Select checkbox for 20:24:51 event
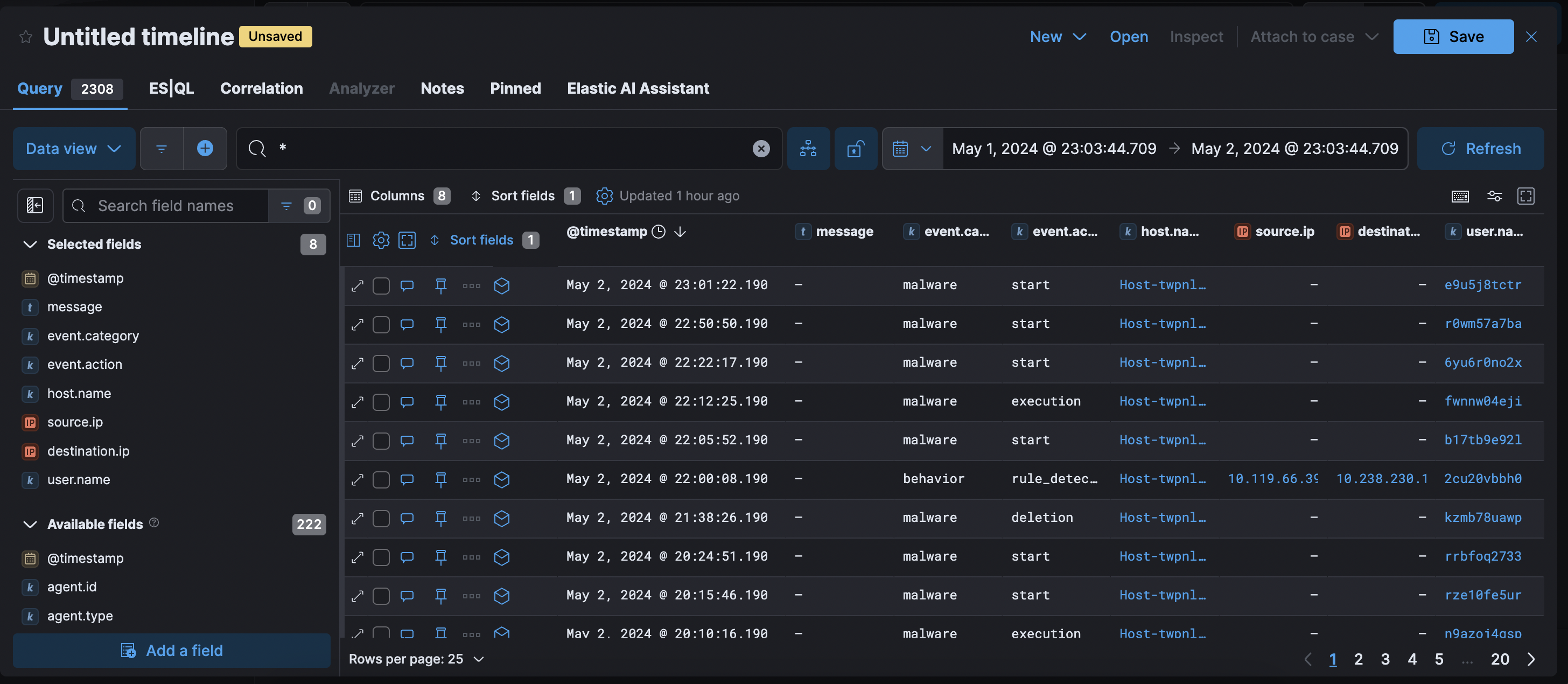Screen dimensions: 1568x684 pos(381,557)
